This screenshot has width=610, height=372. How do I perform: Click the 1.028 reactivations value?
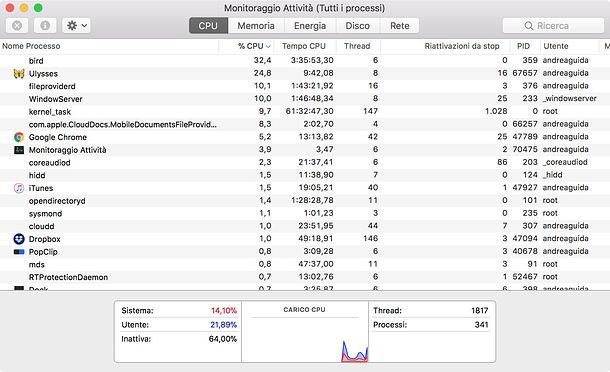click(x=496, y=111)
